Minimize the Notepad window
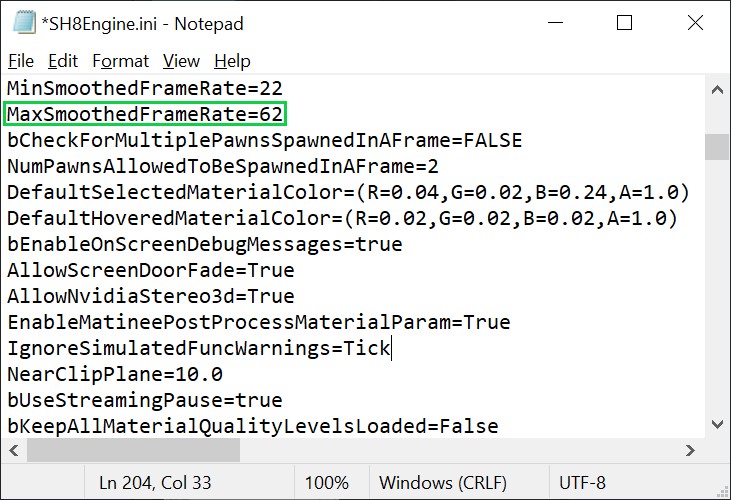The width and height of the screenshot is (731, 500). pos(555,22)
